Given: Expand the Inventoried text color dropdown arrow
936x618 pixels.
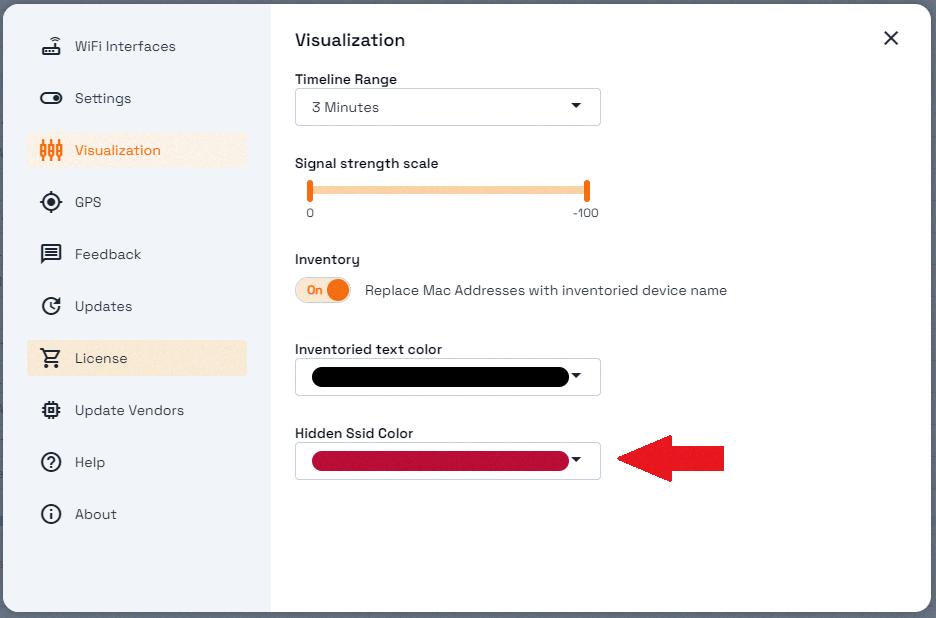Looking at the screenshot, I should pyautogui.click(x=576, y=377).
